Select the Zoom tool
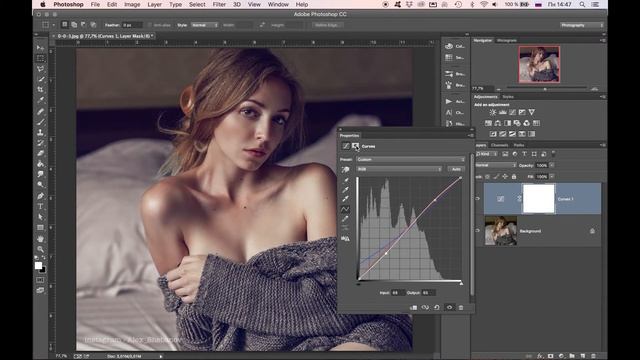640x360 pixels. click(40, 249)
